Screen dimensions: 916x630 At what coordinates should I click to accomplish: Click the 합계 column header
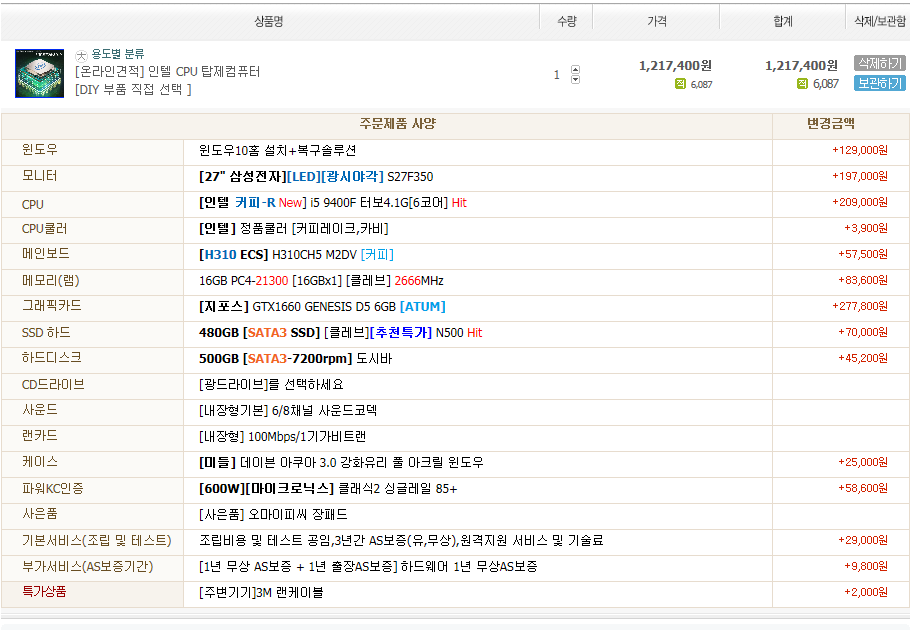(x=783, y=22)
